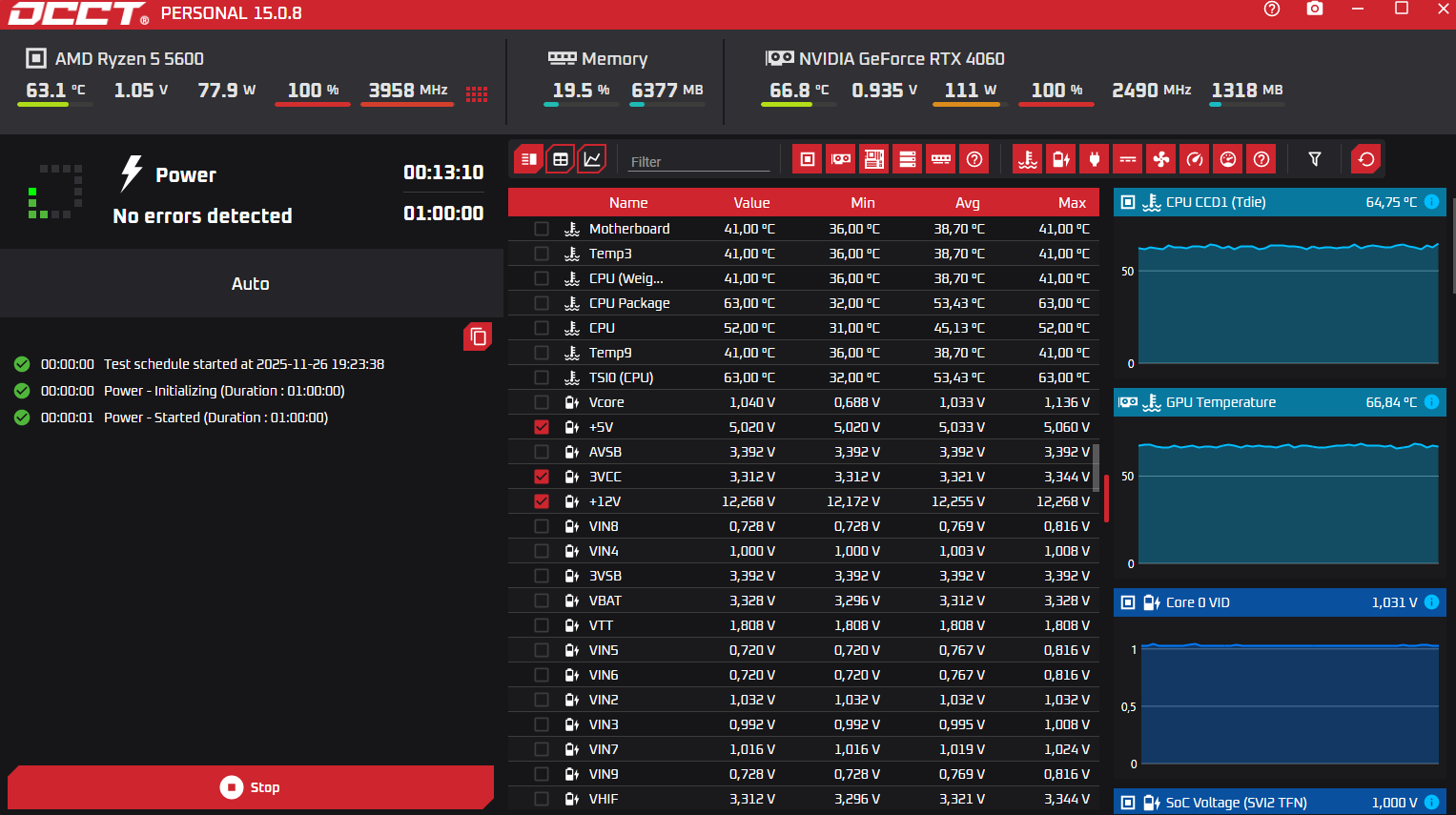The width and height of the screenshot is (1456, 815).
Task: Show only current sensors
Action: click(1128, 159)
